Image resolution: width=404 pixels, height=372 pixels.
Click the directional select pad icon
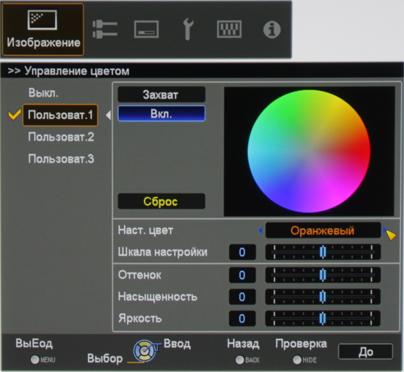[144, 351]
